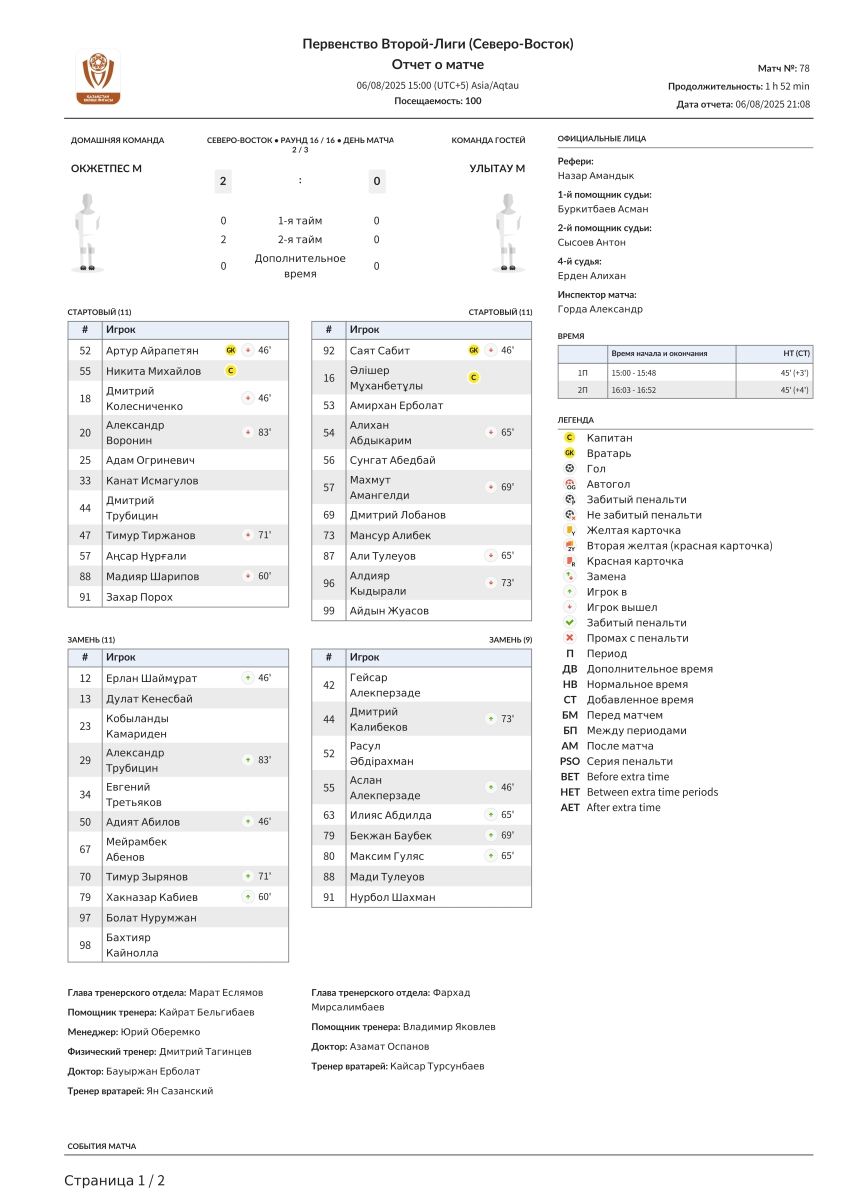Screen dimensions: 848x1200
Task: Click the Kazakhstan league logo in the header
Action: click(98, 78)
